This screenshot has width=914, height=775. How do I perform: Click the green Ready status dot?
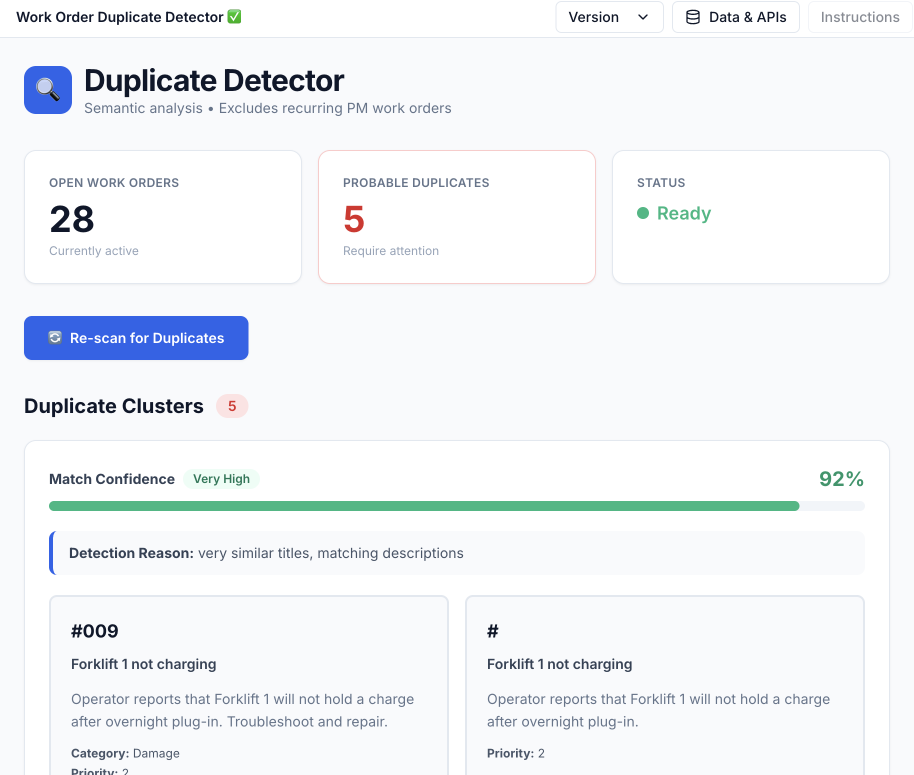point(643,213)
